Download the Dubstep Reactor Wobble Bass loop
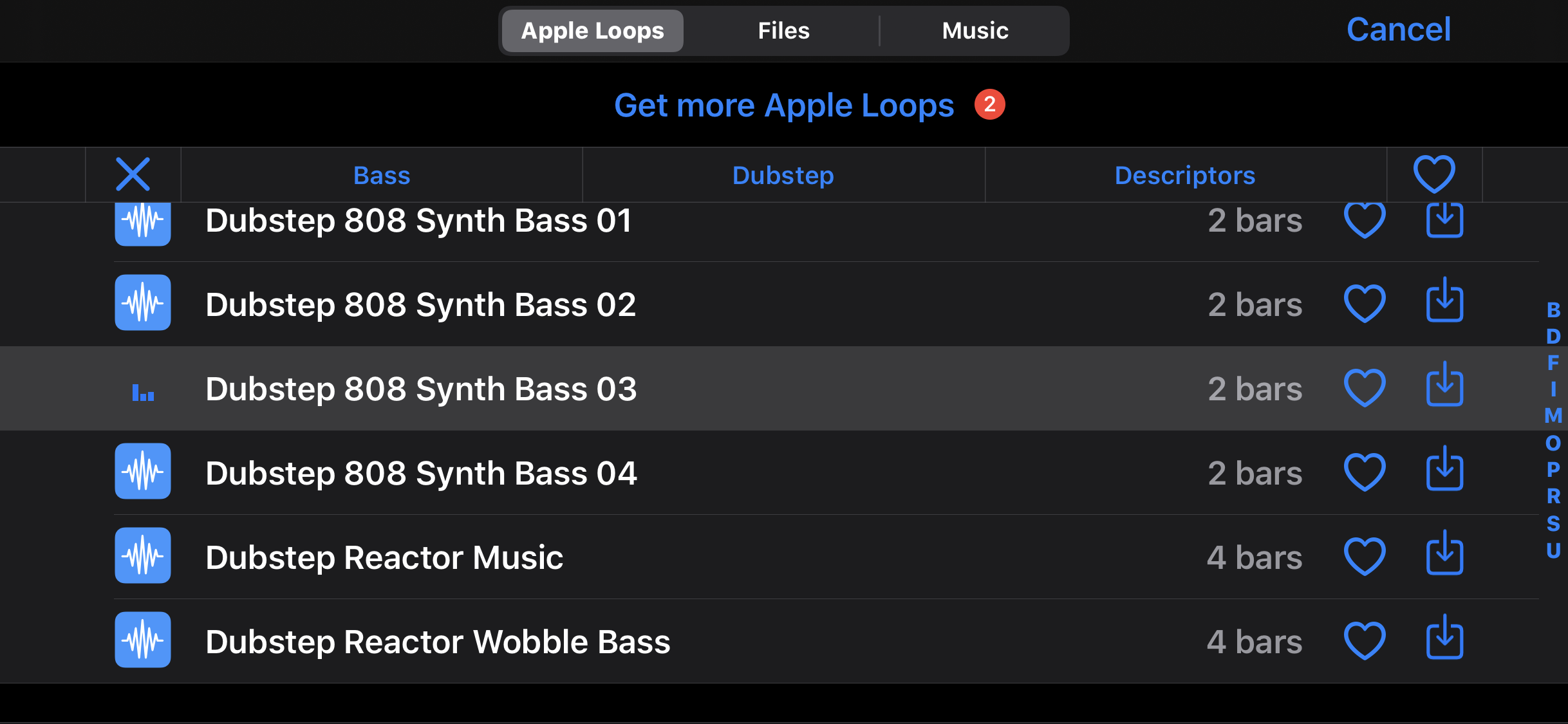Image resolution: width=1568 pixels, height=724 pixels. [x=1444, y=640]
